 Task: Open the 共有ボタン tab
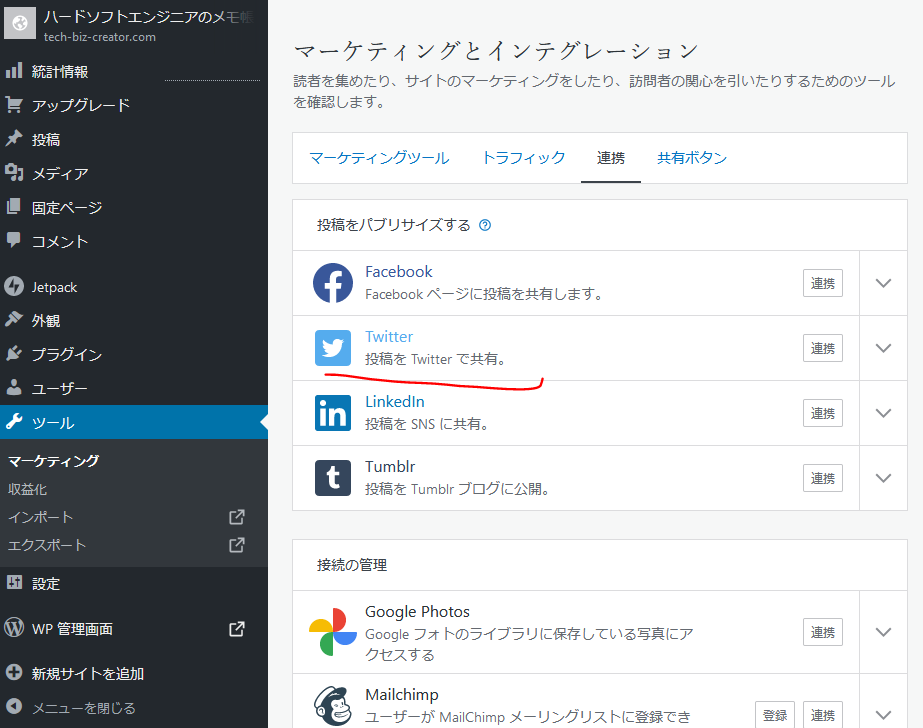(692, 158)
